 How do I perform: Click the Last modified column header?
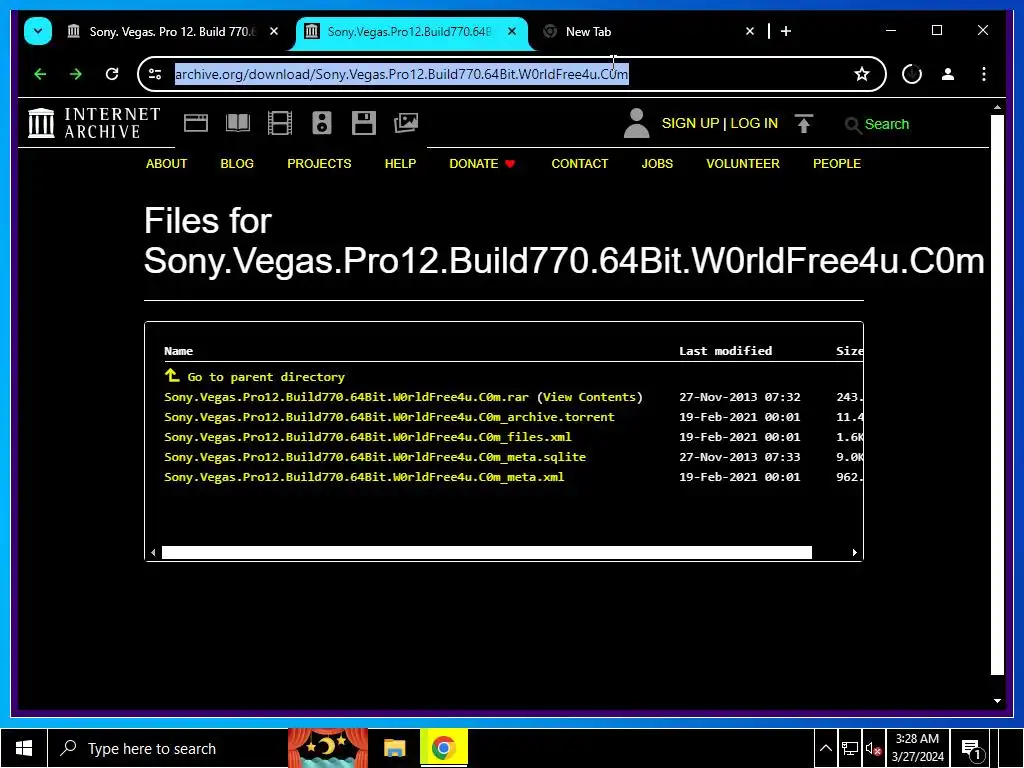[726, 351]
